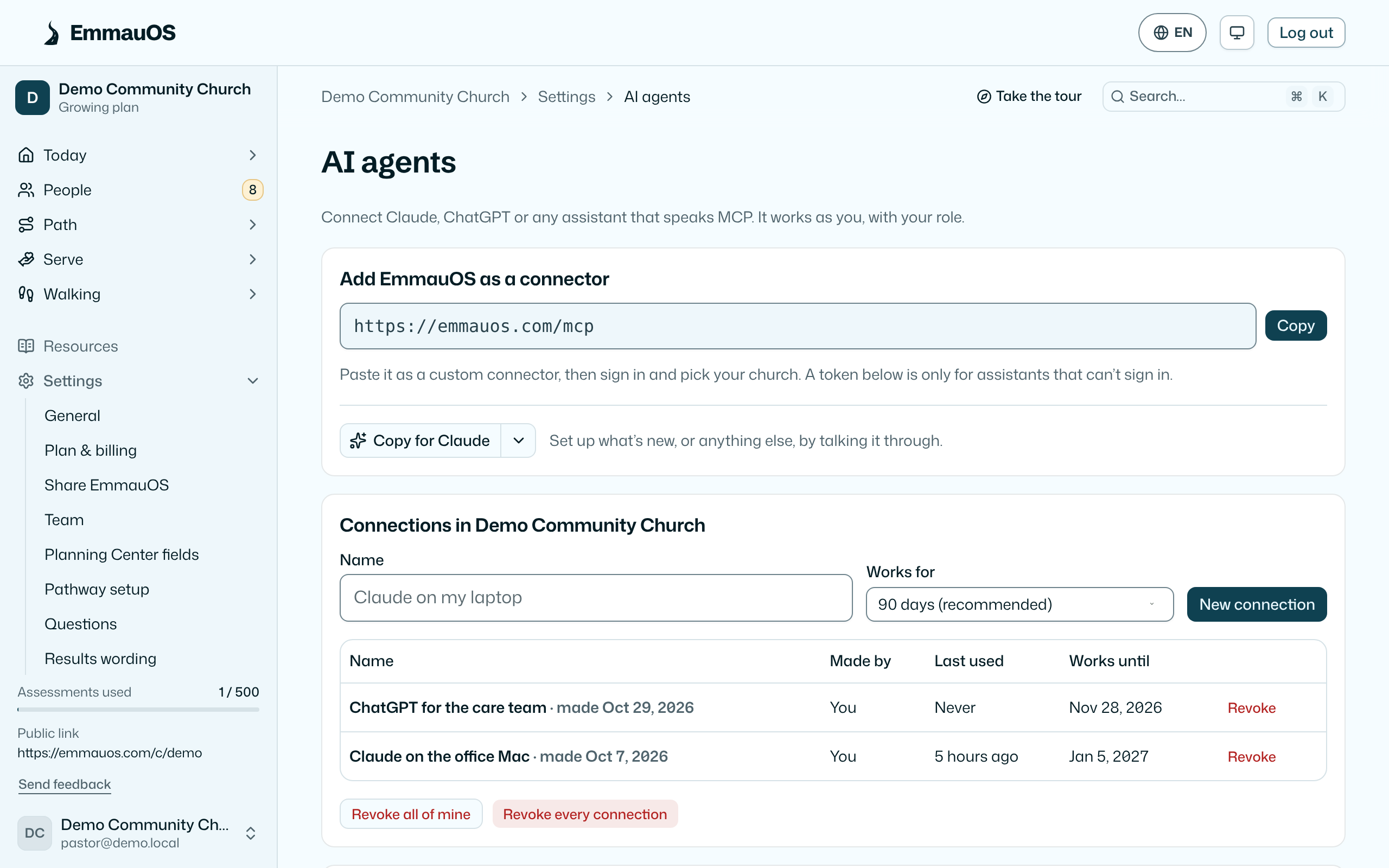Expand the Serve section chevron
Viewport: 1389px width, 868px height.
pos(252,259)
